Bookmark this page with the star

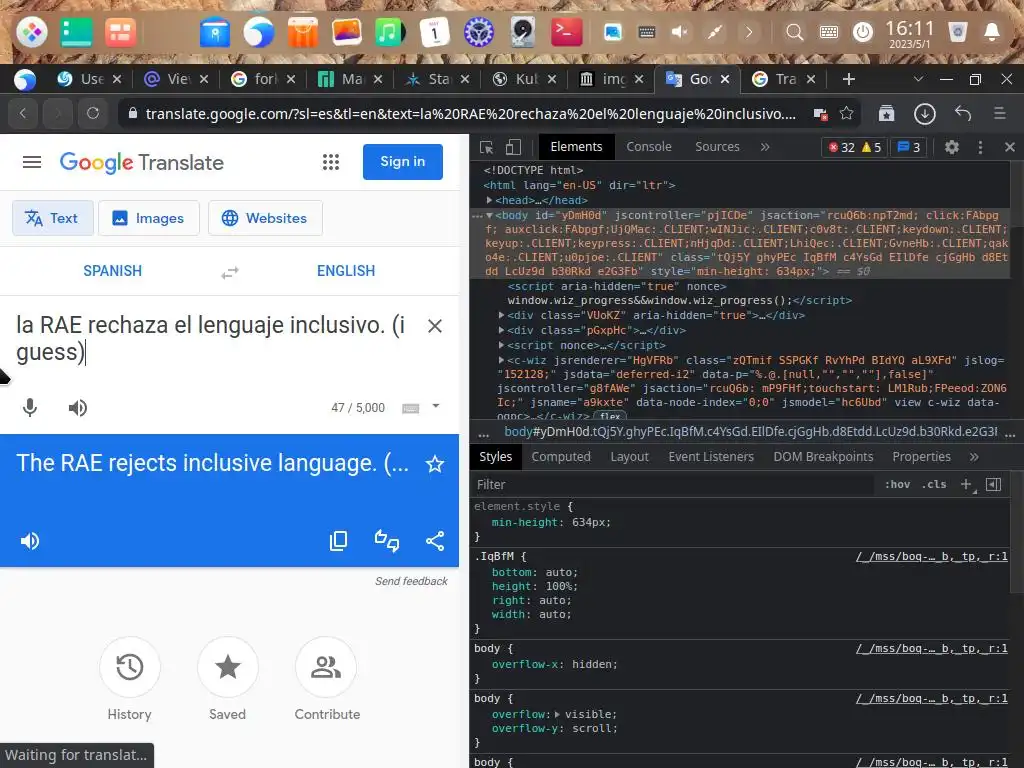click(x=846, y=114)
